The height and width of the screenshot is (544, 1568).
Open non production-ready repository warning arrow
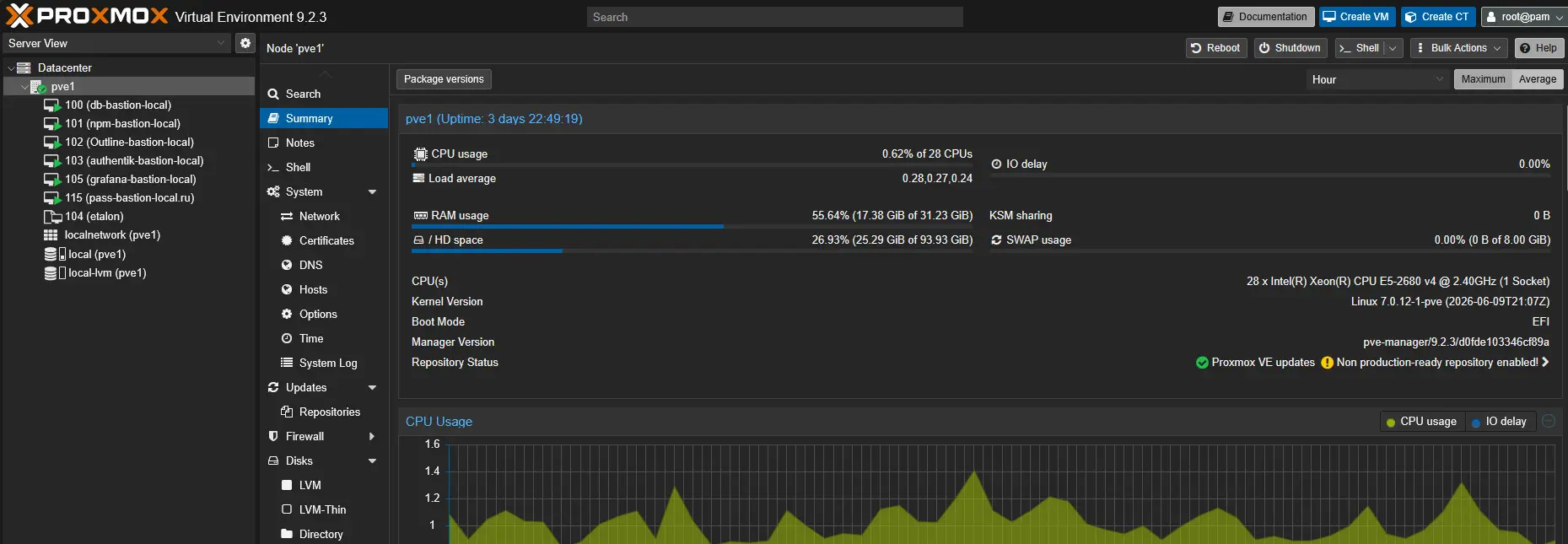pos(1545,362)
